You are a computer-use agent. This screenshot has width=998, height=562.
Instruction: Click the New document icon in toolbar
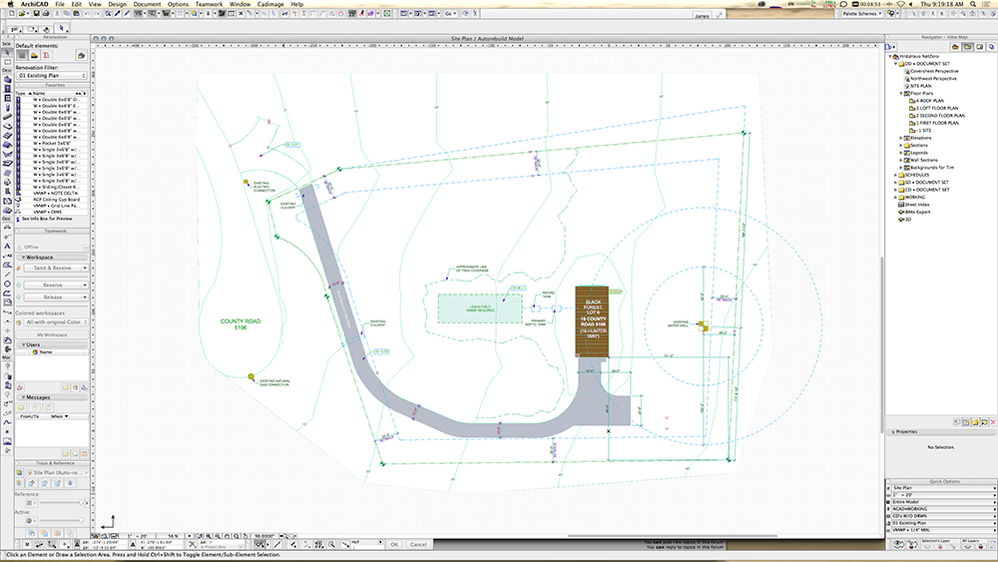tap(11, 13)
